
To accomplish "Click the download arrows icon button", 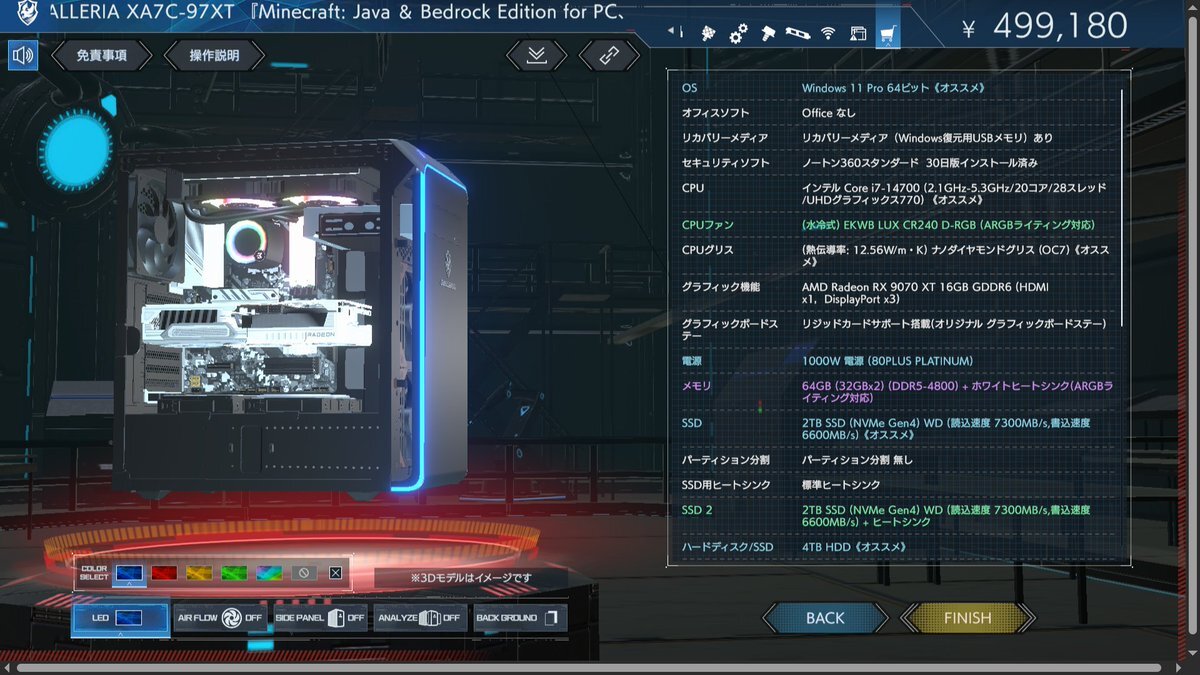I will pos(537,55).
